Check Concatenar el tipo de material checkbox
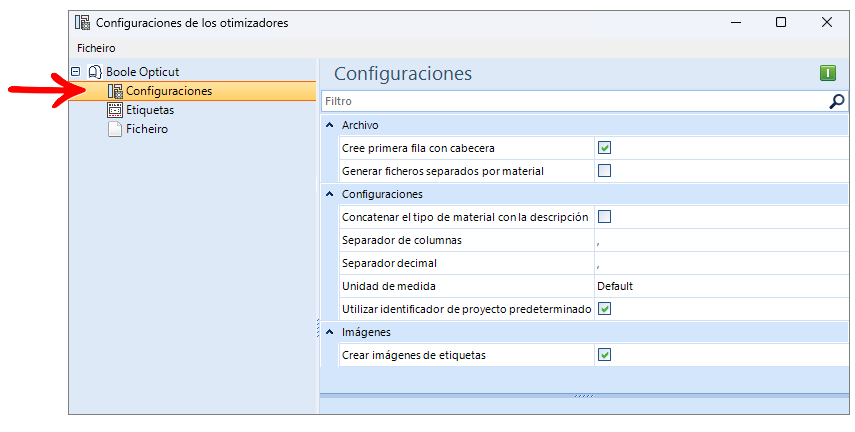Image resolution: width=855 pixels, height=432 pixels. coord(604,217)
